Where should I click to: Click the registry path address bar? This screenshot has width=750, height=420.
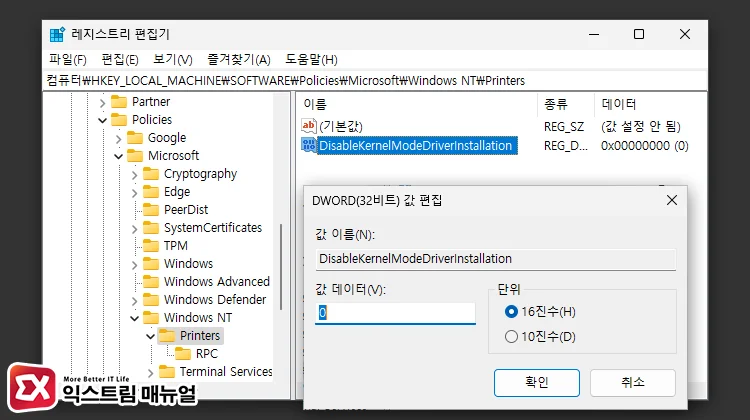pos(375,80)
